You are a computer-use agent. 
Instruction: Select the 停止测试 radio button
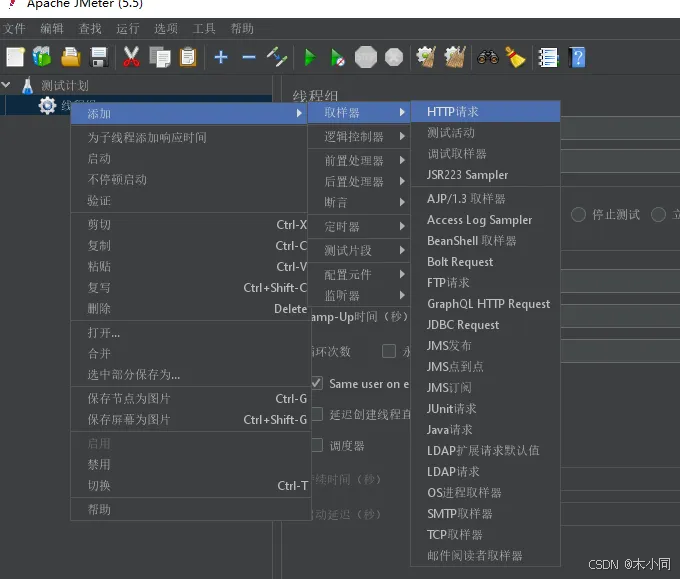click(578, 214)
